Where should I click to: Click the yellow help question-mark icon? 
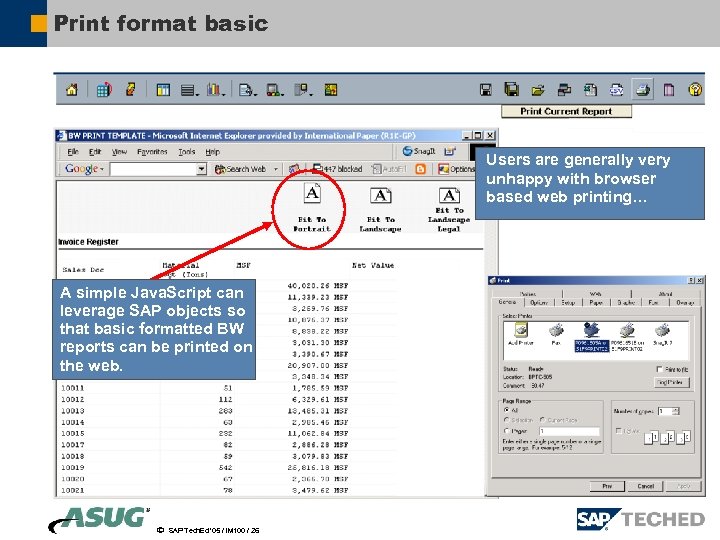pos(695,89)
